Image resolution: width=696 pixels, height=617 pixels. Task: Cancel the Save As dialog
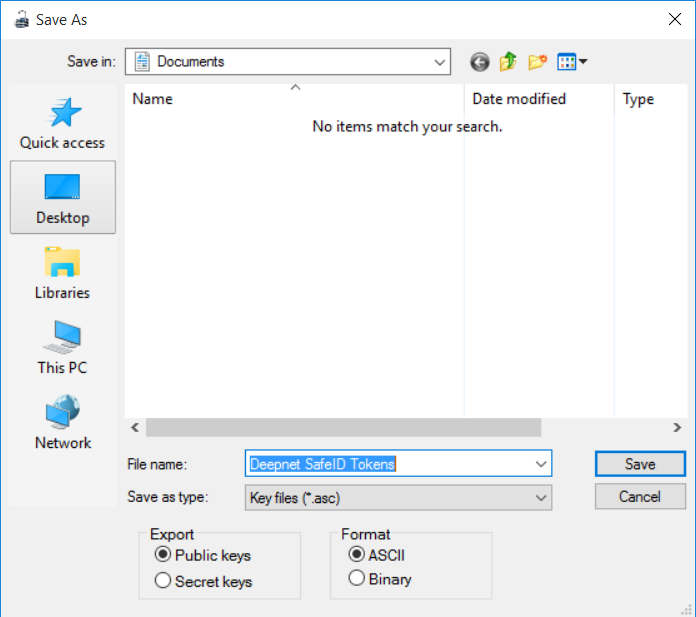point(640,496)
